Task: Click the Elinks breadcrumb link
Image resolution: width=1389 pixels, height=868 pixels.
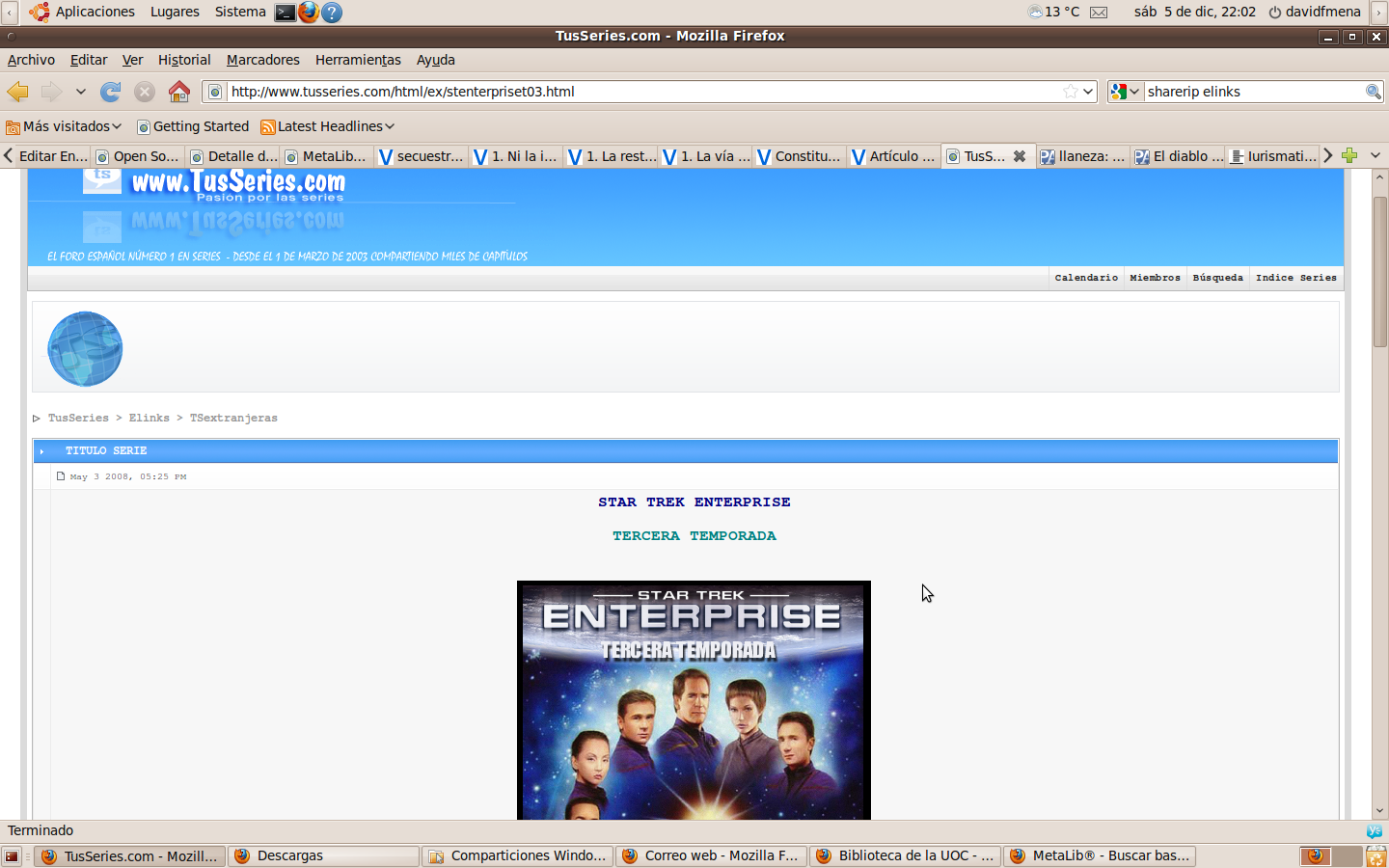Action: tap(149, 419)
